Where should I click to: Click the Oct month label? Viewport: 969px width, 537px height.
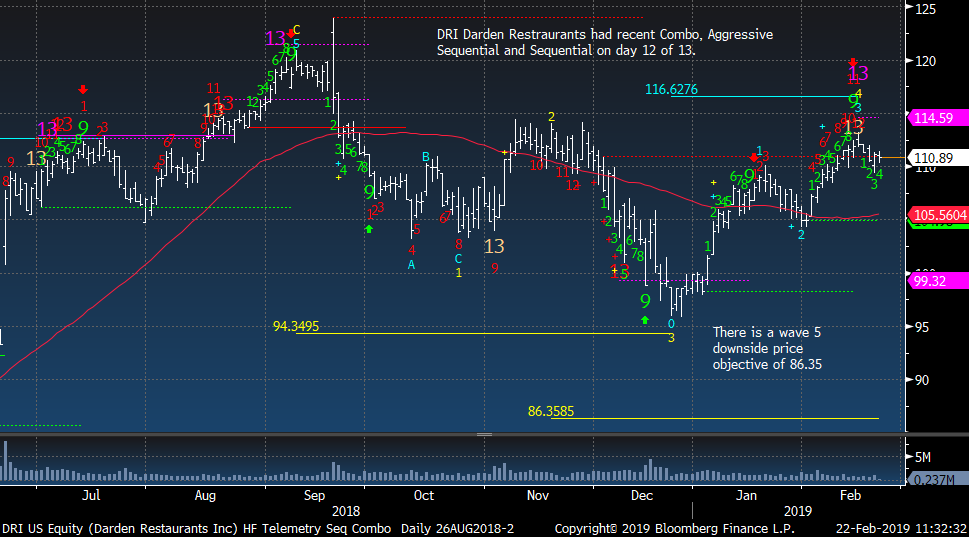click(423, 496)
